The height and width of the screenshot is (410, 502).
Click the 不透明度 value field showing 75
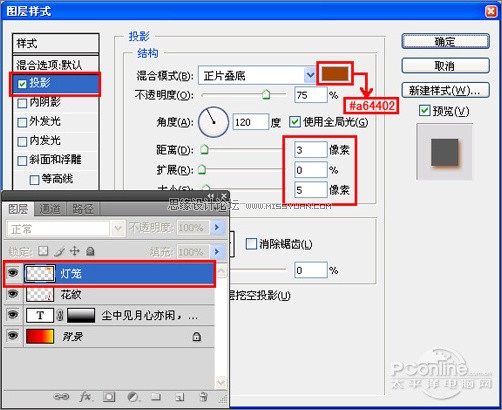(310, 95)
